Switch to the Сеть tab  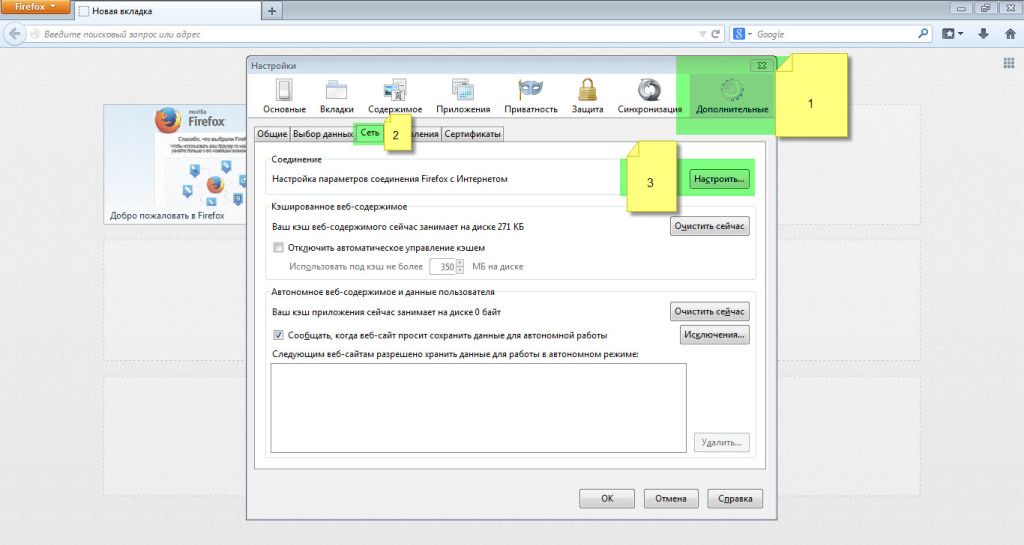pos(370,132)
